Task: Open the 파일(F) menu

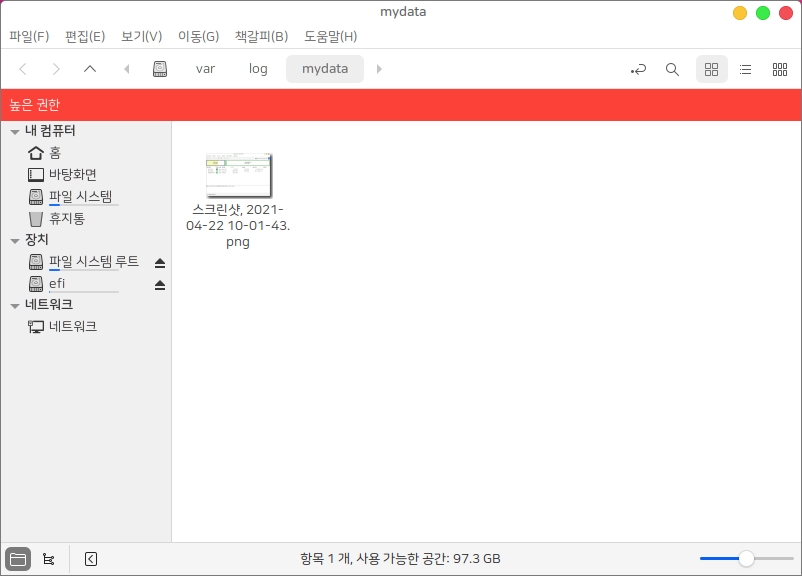Action: [x=29, y=36]
